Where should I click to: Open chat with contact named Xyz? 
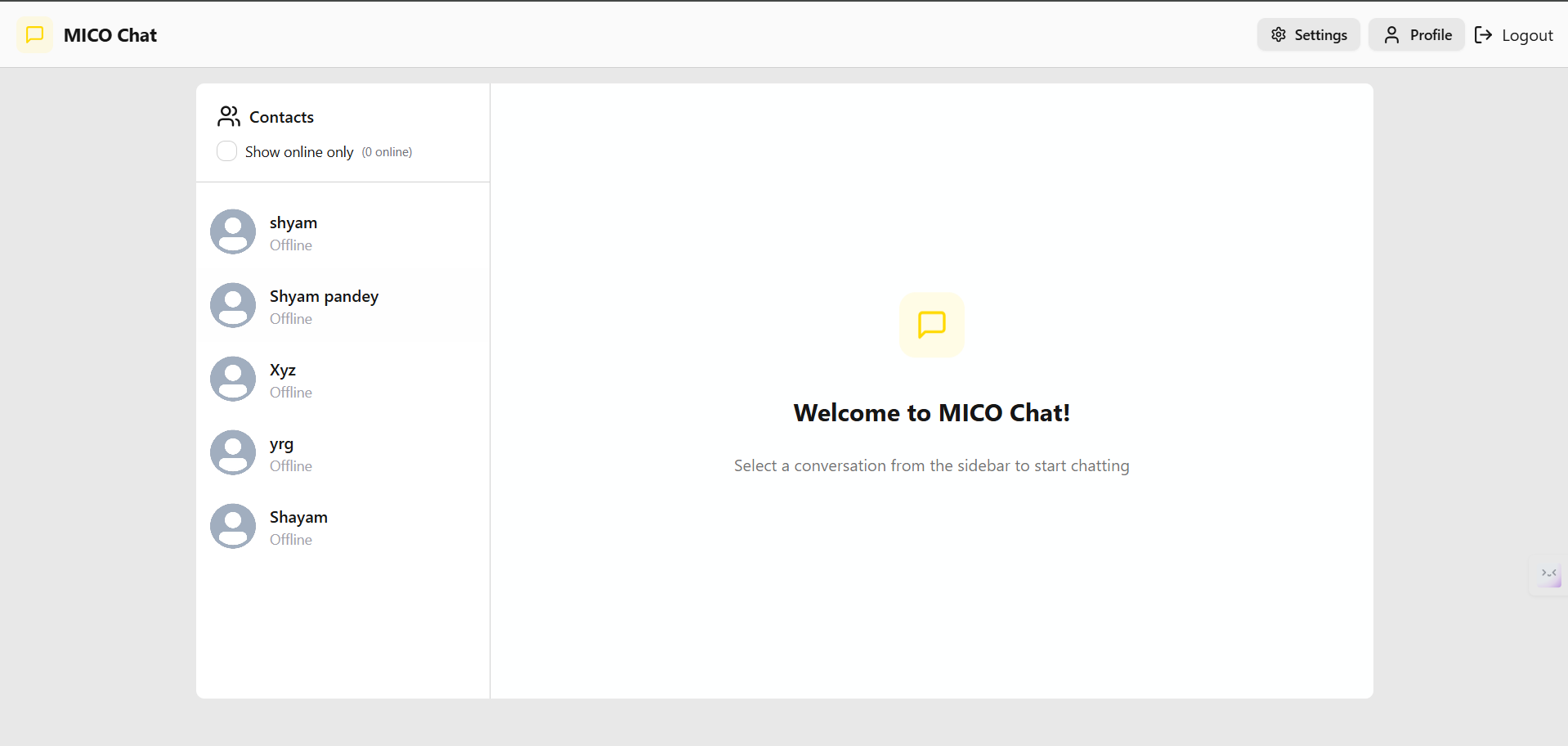coord(283,371)
